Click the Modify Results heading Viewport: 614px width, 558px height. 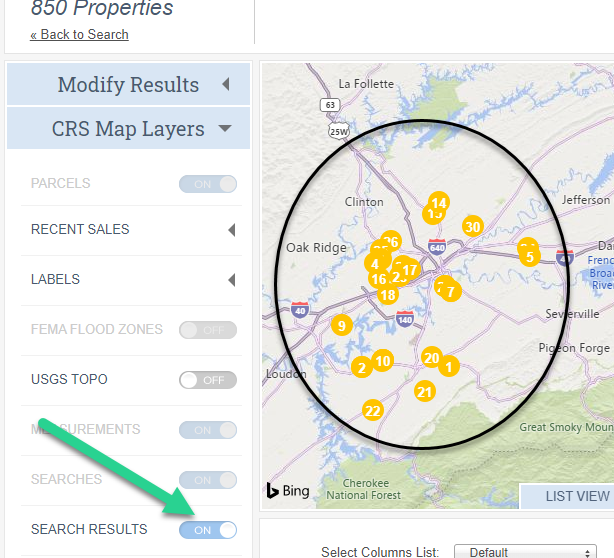pyautogui.click(x=128, y=85)
